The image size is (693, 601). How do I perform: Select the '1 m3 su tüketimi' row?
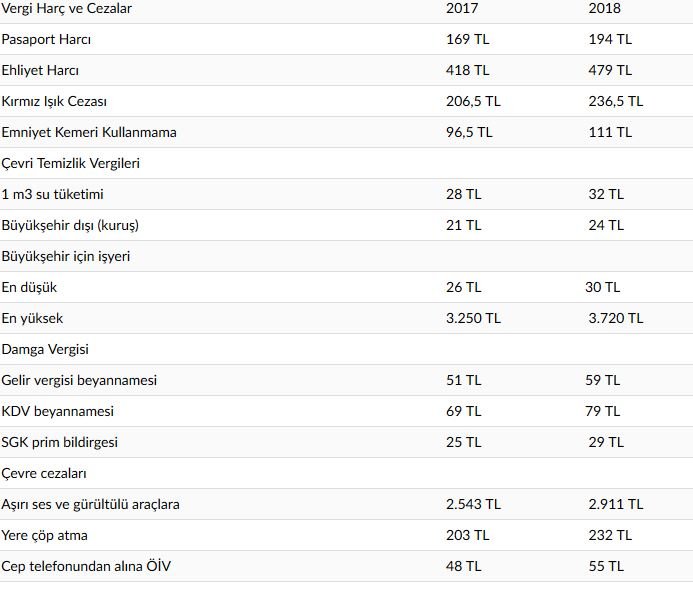click(x=52, y=194)
